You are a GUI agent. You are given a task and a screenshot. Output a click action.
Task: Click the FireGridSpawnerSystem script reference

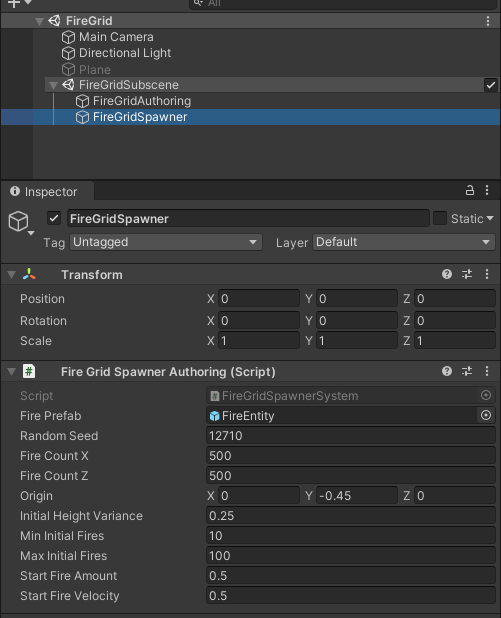pos(342,396)
